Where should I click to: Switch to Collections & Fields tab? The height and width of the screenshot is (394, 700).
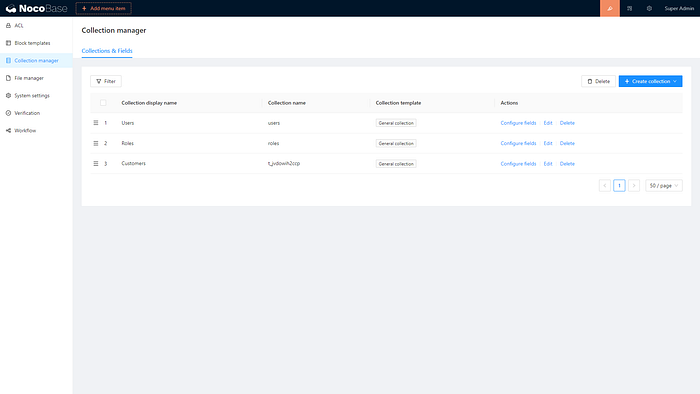[107, 51]
